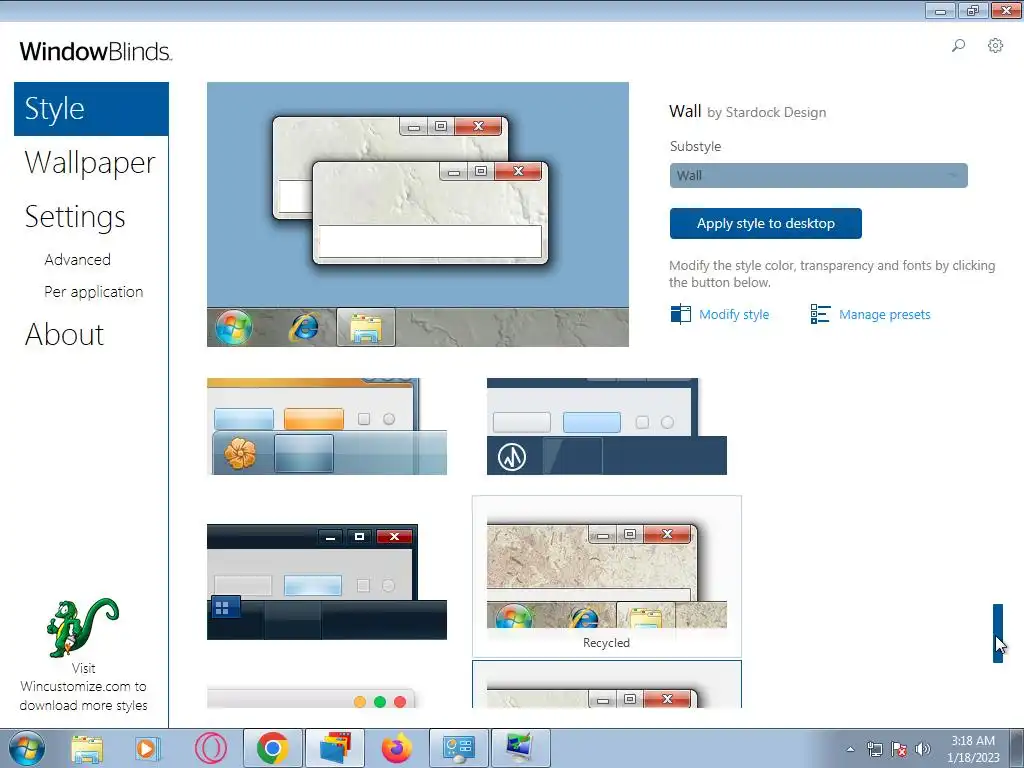This screenshot has width=1024, height=768.
Task: Click the Modify style icon
Action: [x=680, y=314]
